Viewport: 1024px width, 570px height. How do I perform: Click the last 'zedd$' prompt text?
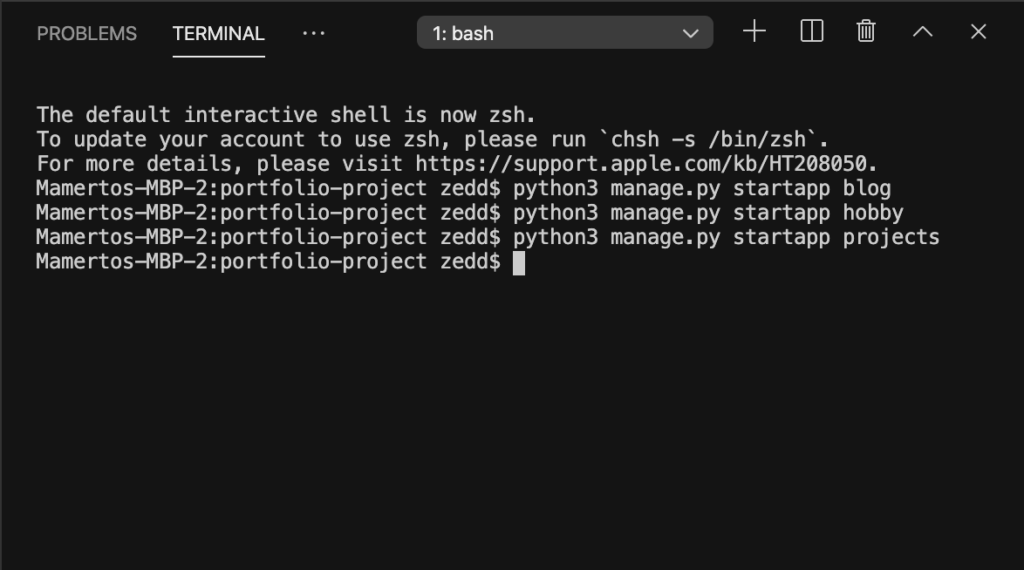tap(470, 262)
